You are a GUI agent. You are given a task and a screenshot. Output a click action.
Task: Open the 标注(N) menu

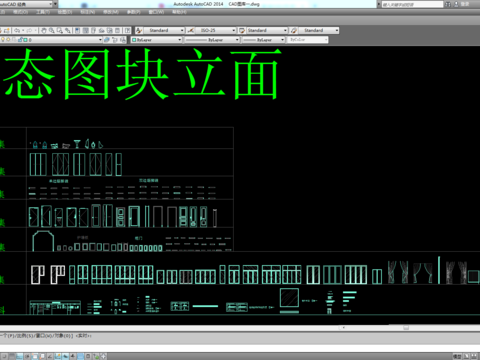tap(88, 12)
